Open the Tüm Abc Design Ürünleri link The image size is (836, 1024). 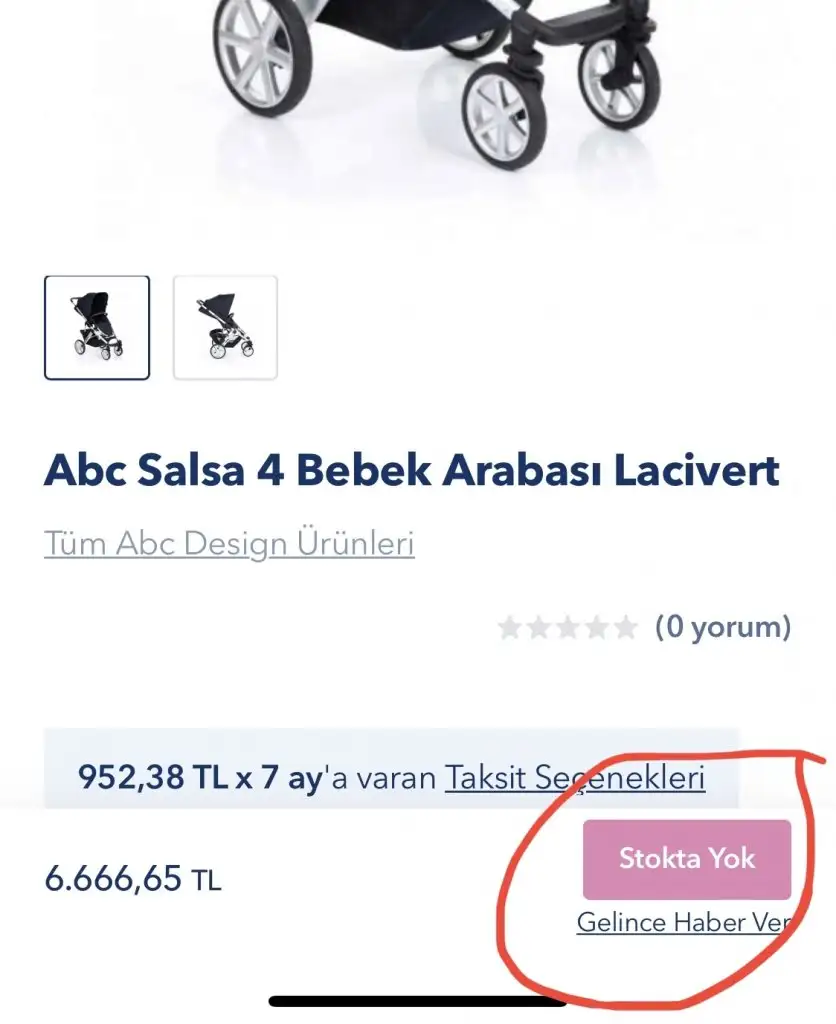pyautogui.click(x=229, y=544)
